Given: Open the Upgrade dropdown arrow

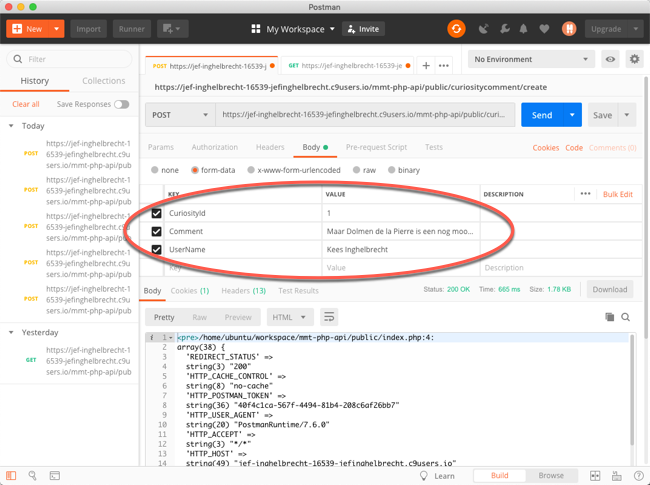Looking at the screenshot, I should click(635, 29).
